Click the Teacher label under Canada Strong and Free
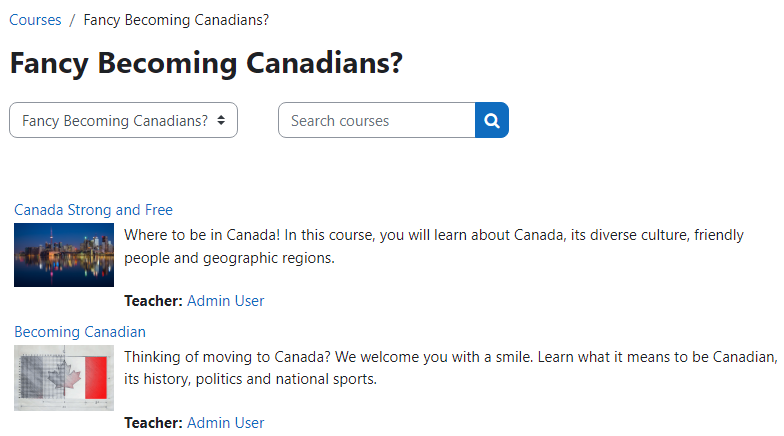Screen dimensions: 784x436 [x=153, y=301]
